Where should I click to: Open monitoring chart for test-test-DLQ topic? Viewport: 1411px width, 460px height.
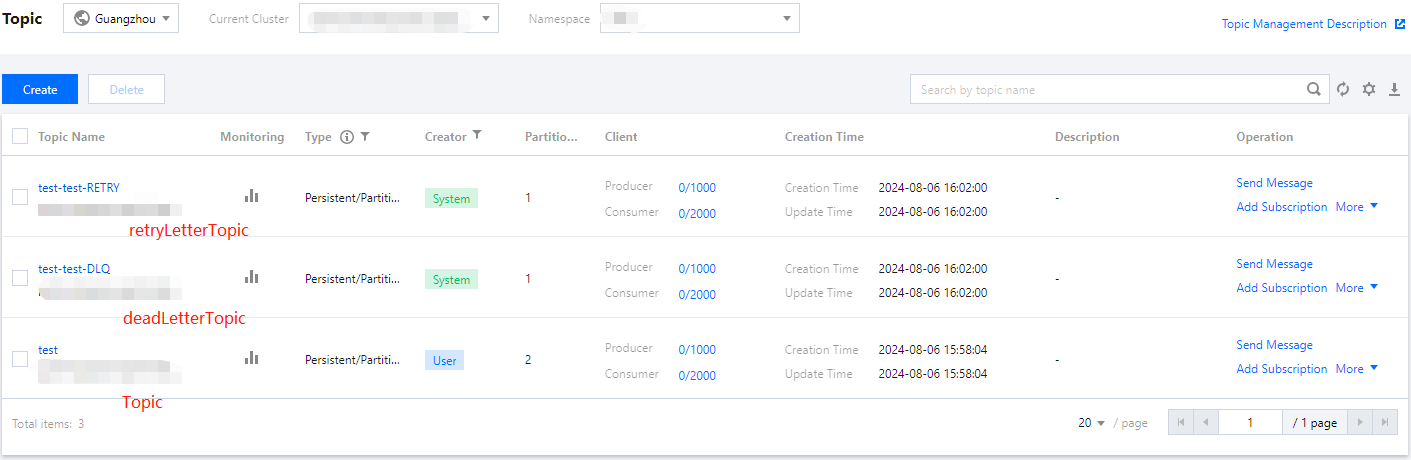pos(252,277)
